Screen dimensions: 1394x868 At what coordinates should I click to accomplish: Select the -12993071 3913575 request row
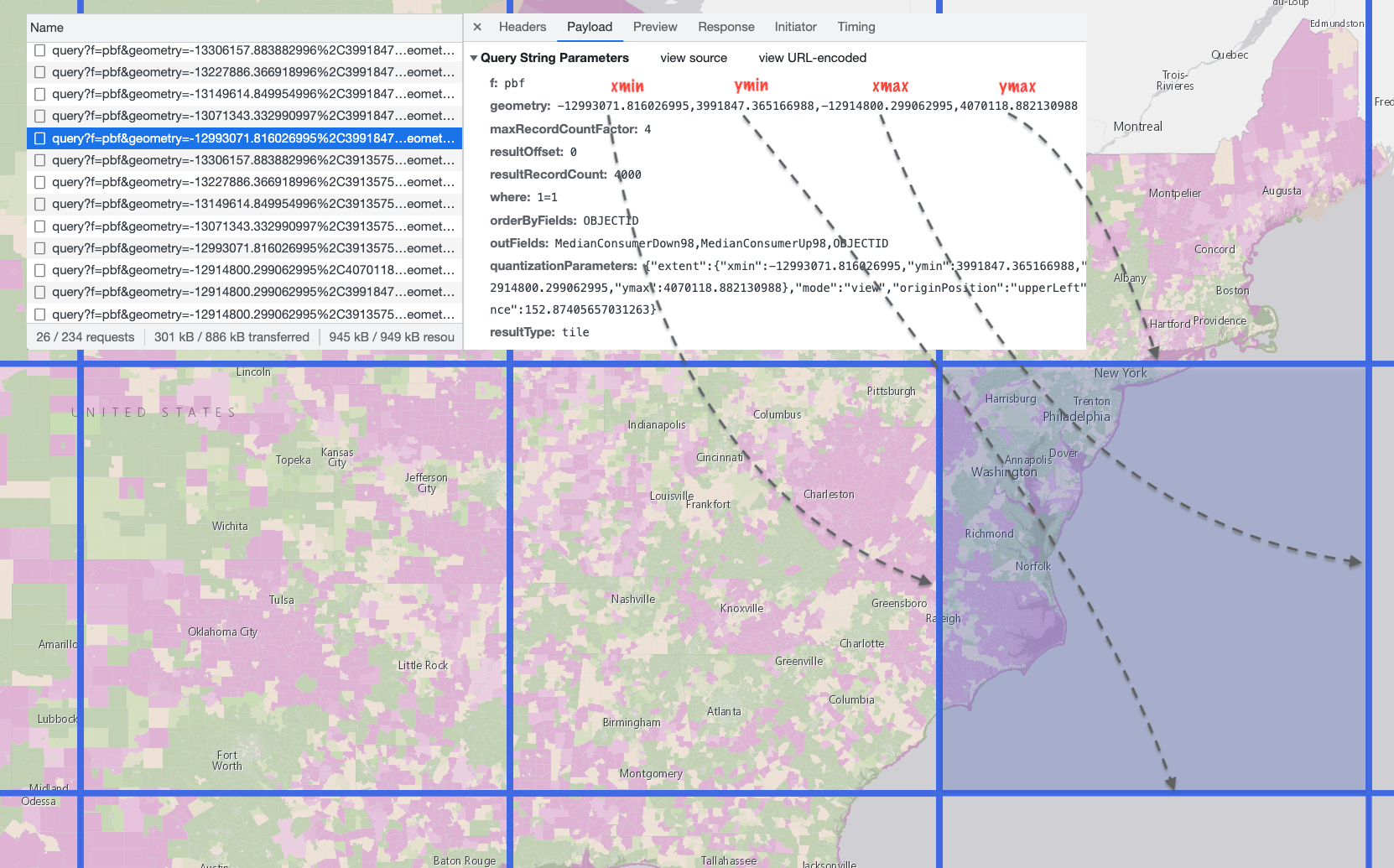coord(244,248)
